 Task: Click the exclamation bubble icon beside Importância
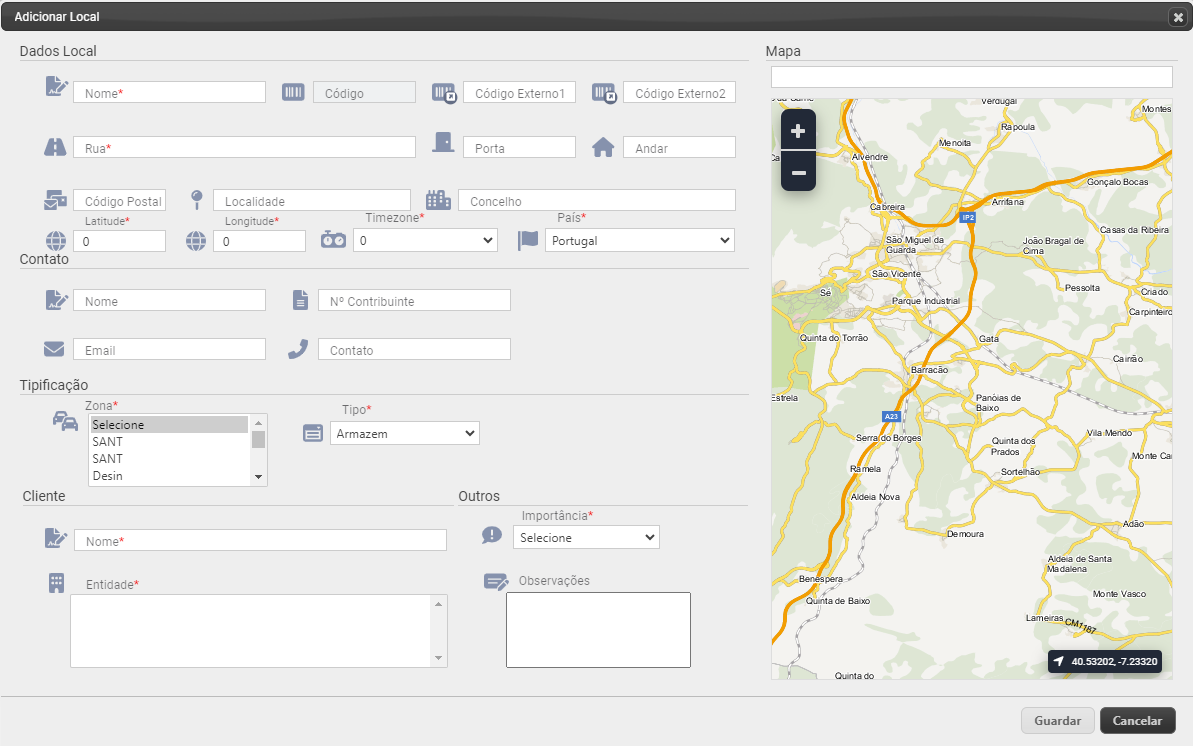pyautogui.click(x=492, y=535)
